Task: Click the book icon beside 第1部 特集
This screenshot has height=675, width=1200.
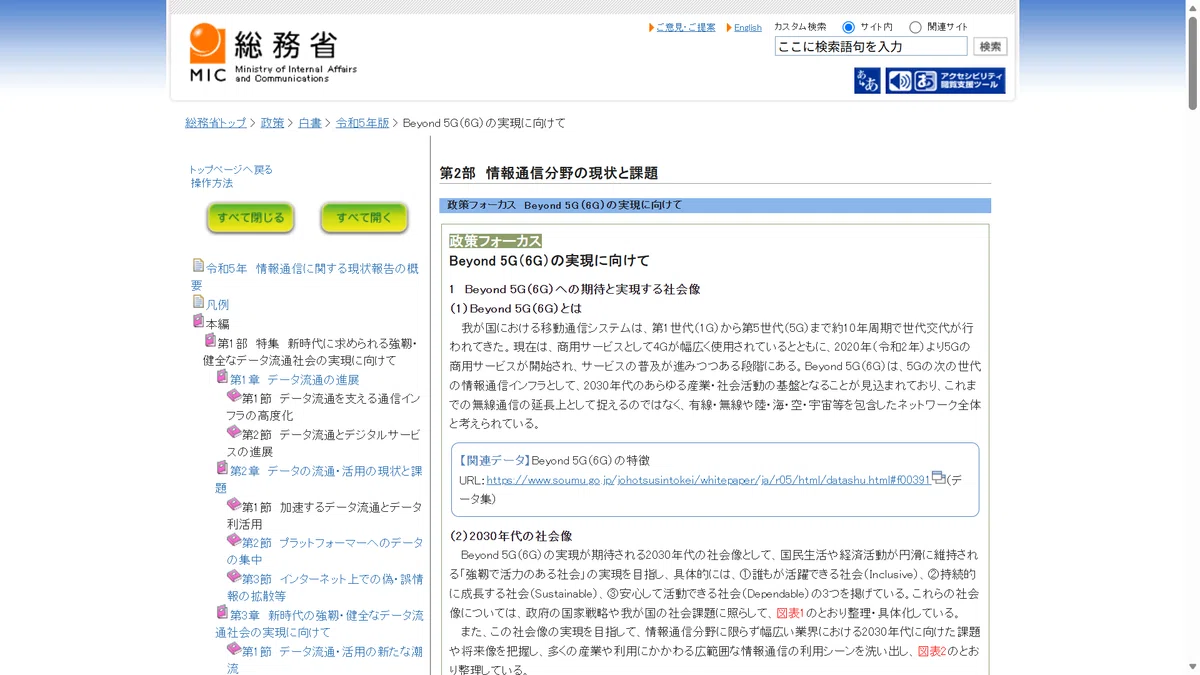Action: tap(210, 342)
